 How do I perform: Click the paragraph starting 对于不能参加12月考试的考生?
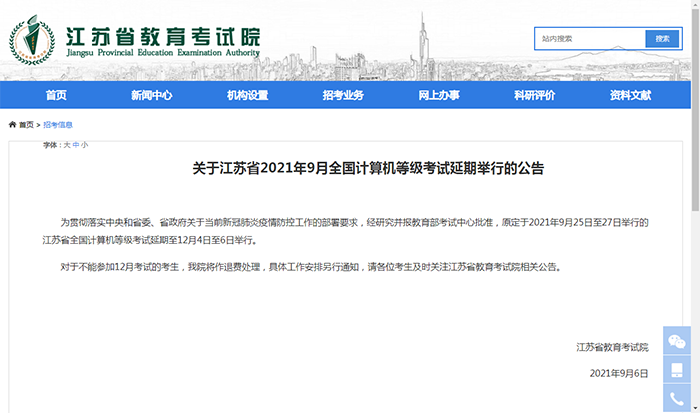pyautogui.click(x=311, y=267)
